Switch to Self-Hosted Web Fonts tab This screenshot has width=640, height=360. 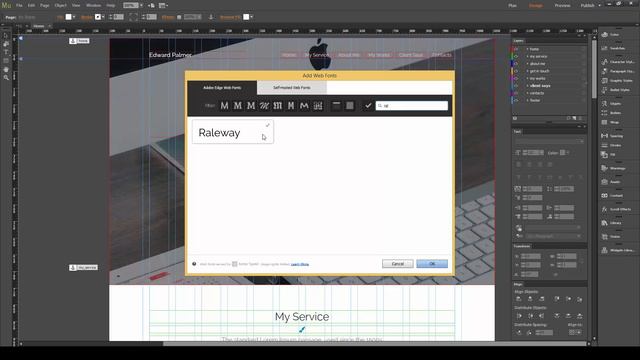[291, 87]
